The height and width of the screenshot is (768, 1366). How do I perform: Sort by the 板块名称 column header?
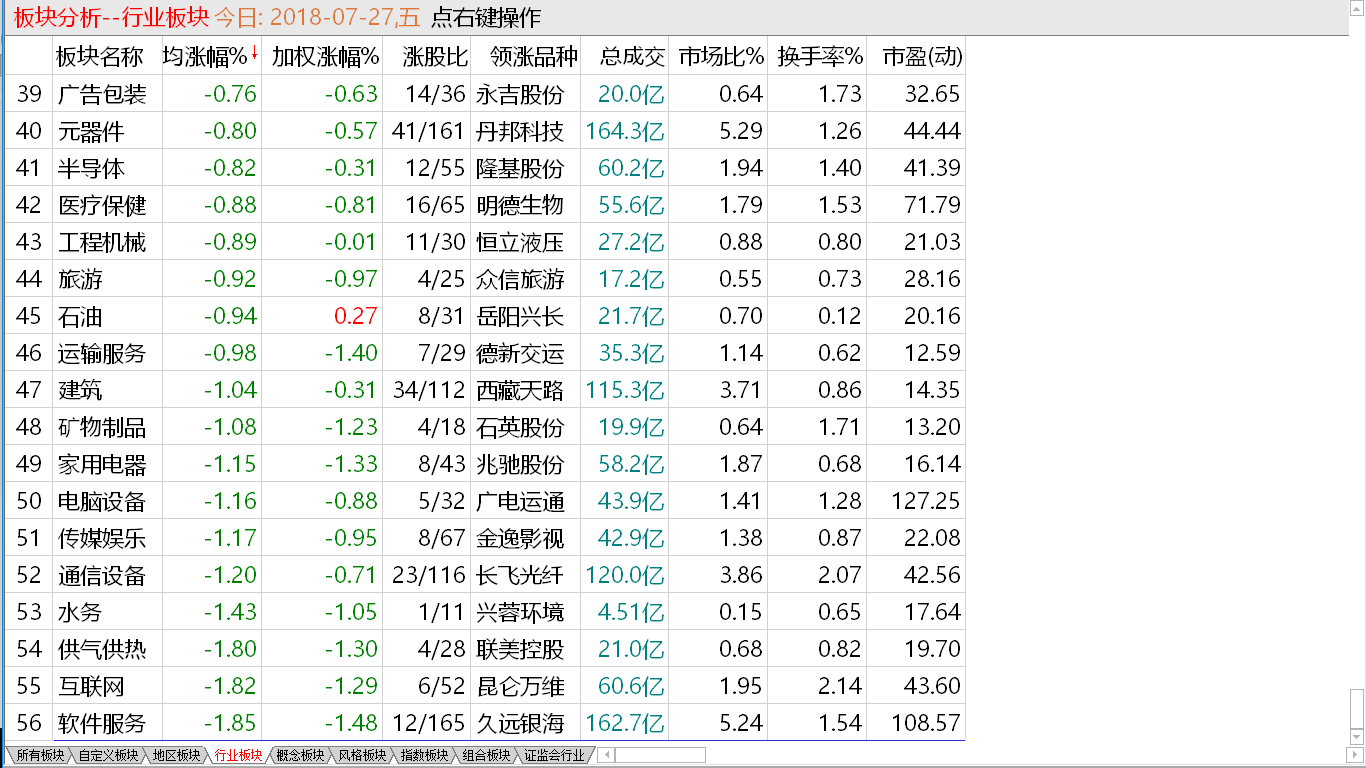point(100,57)
